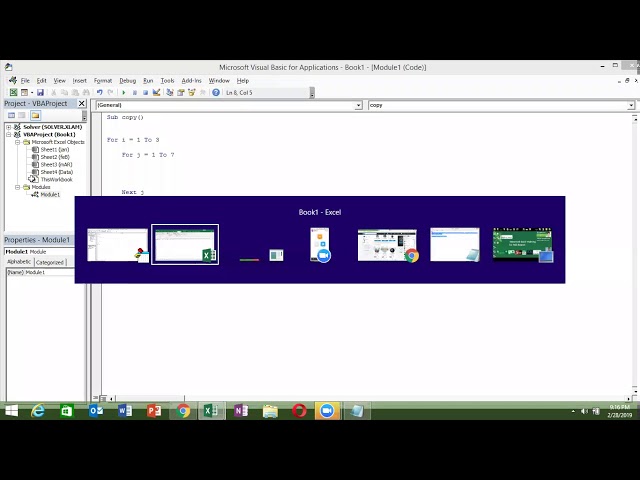The image size is (640, 480).
Task: Open the Edit menu
Action: click(42, 81)
